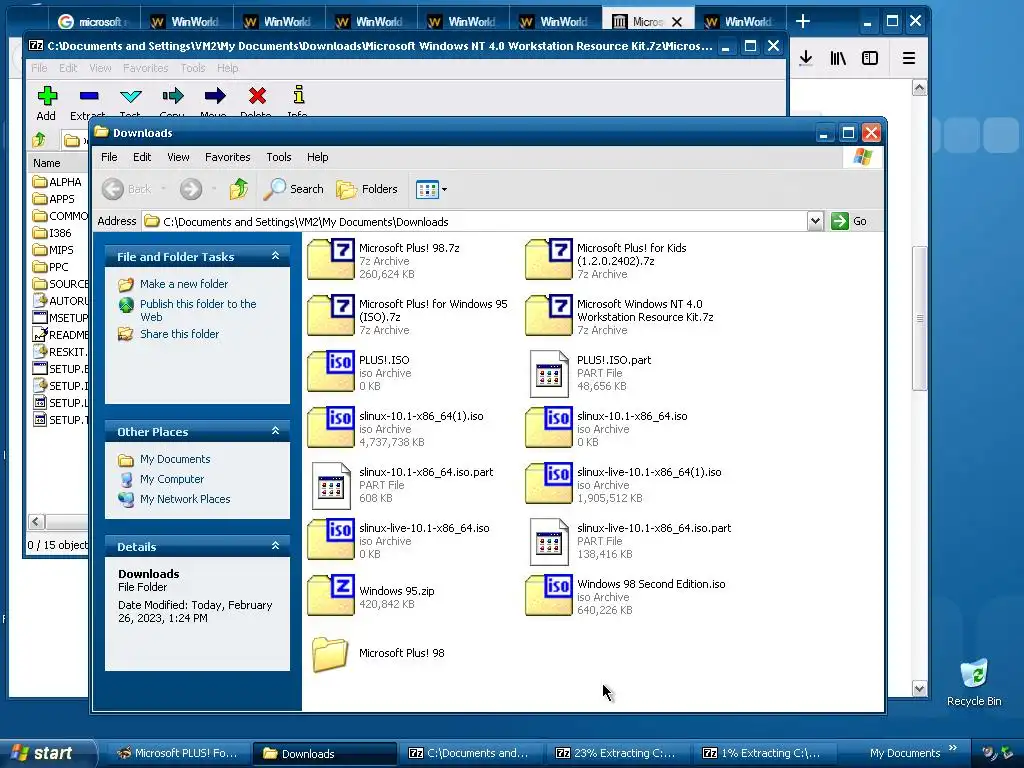Open Search in Downloads toolbar
The height and width of the screenshot is (768, 1024).
pos(293,189)
